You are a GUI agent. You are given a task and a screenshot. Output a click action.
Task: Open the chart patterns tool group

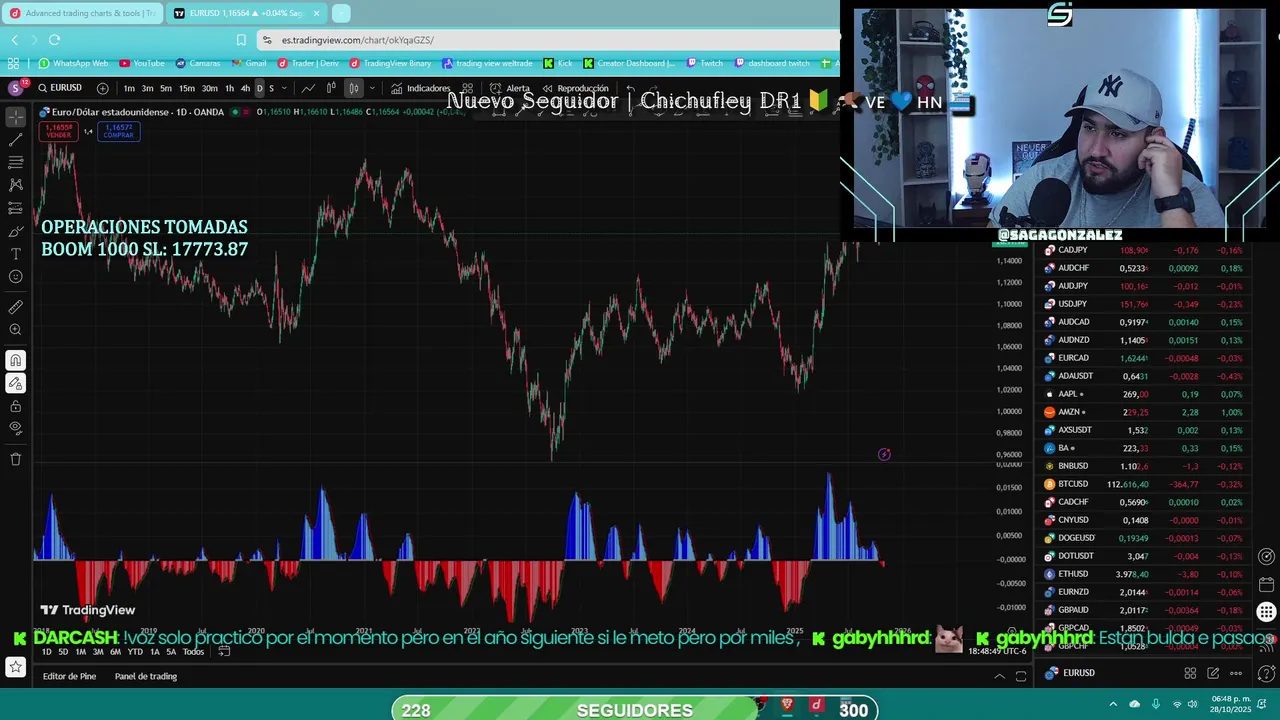(16, 185)
